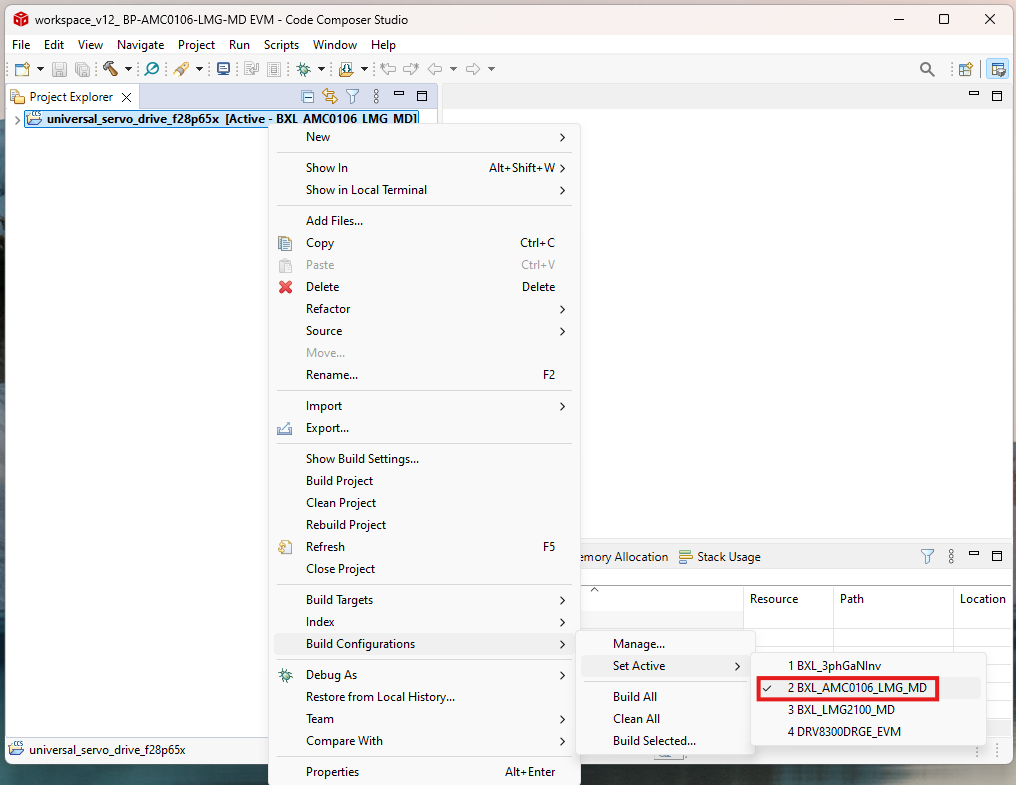Click the Debug bug icon in toolbar
Screen dimensions: 1016x785
tap(303, 69)
